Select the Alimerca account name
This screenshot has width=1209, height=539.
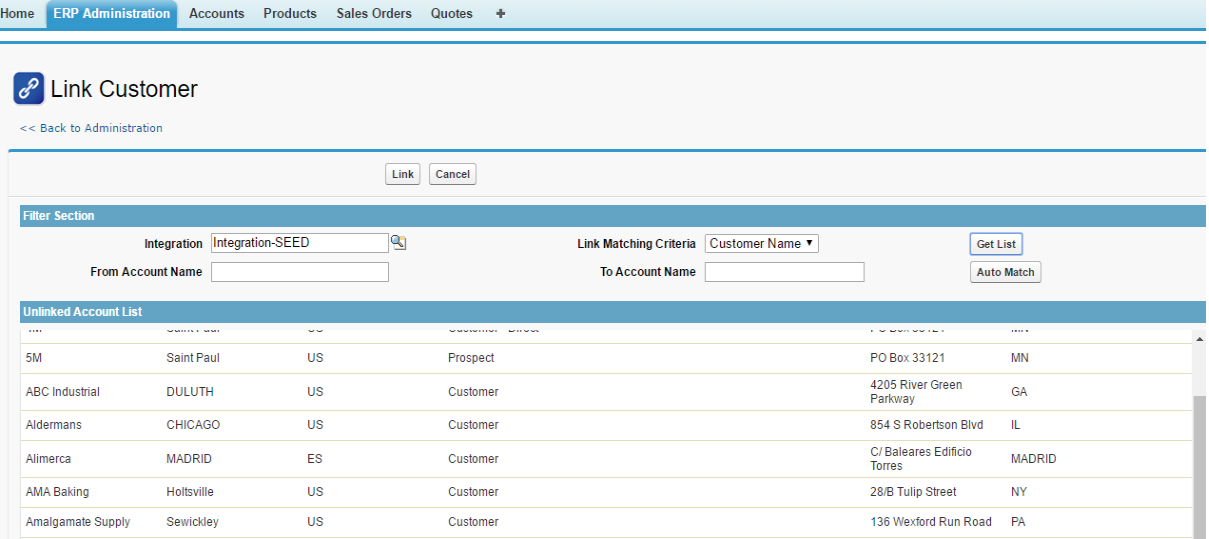click(x=48, y=459)
